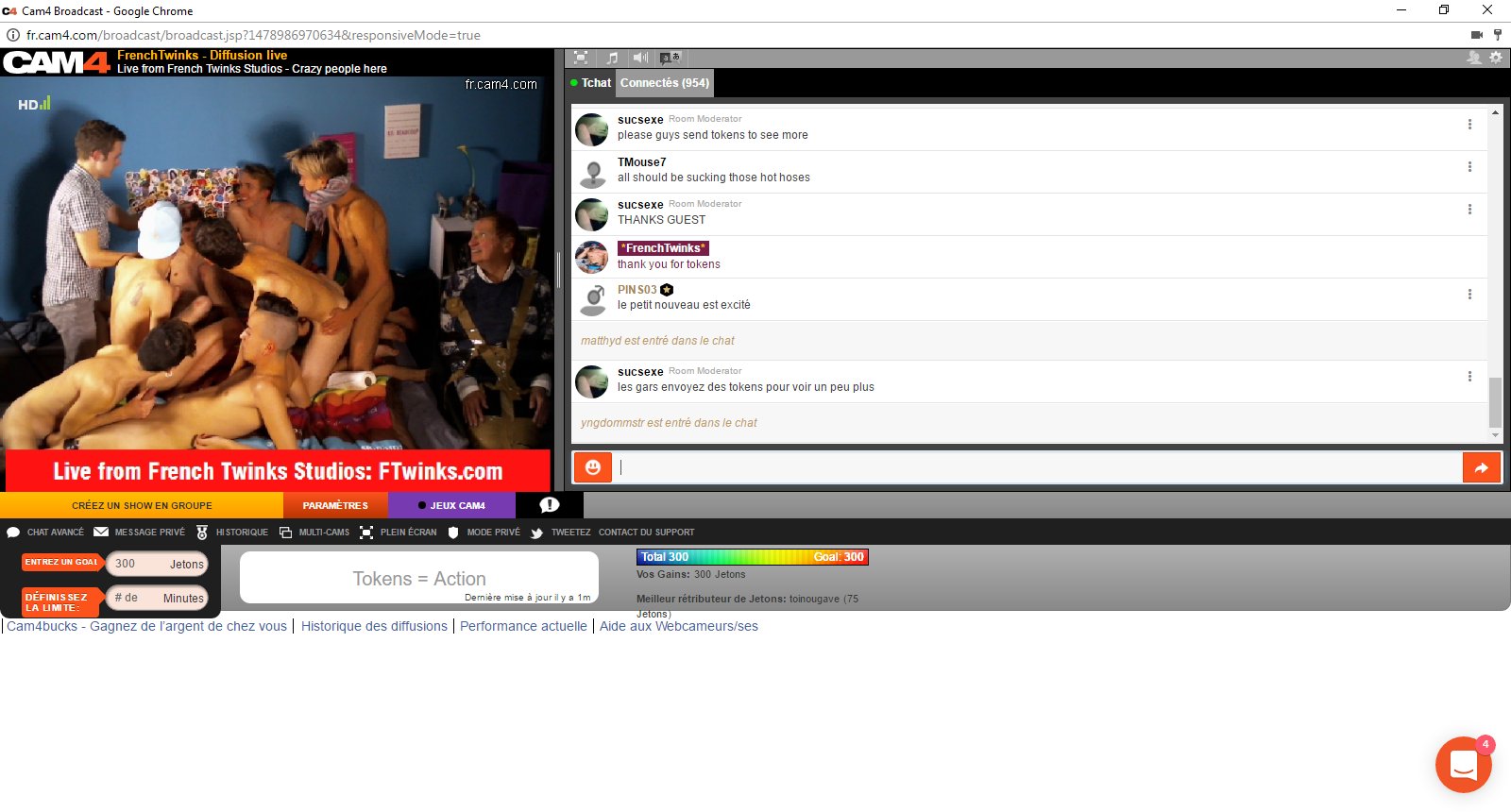Open Historique des diffusions link
1511x812 pixels.
click(x=374, y=626)
